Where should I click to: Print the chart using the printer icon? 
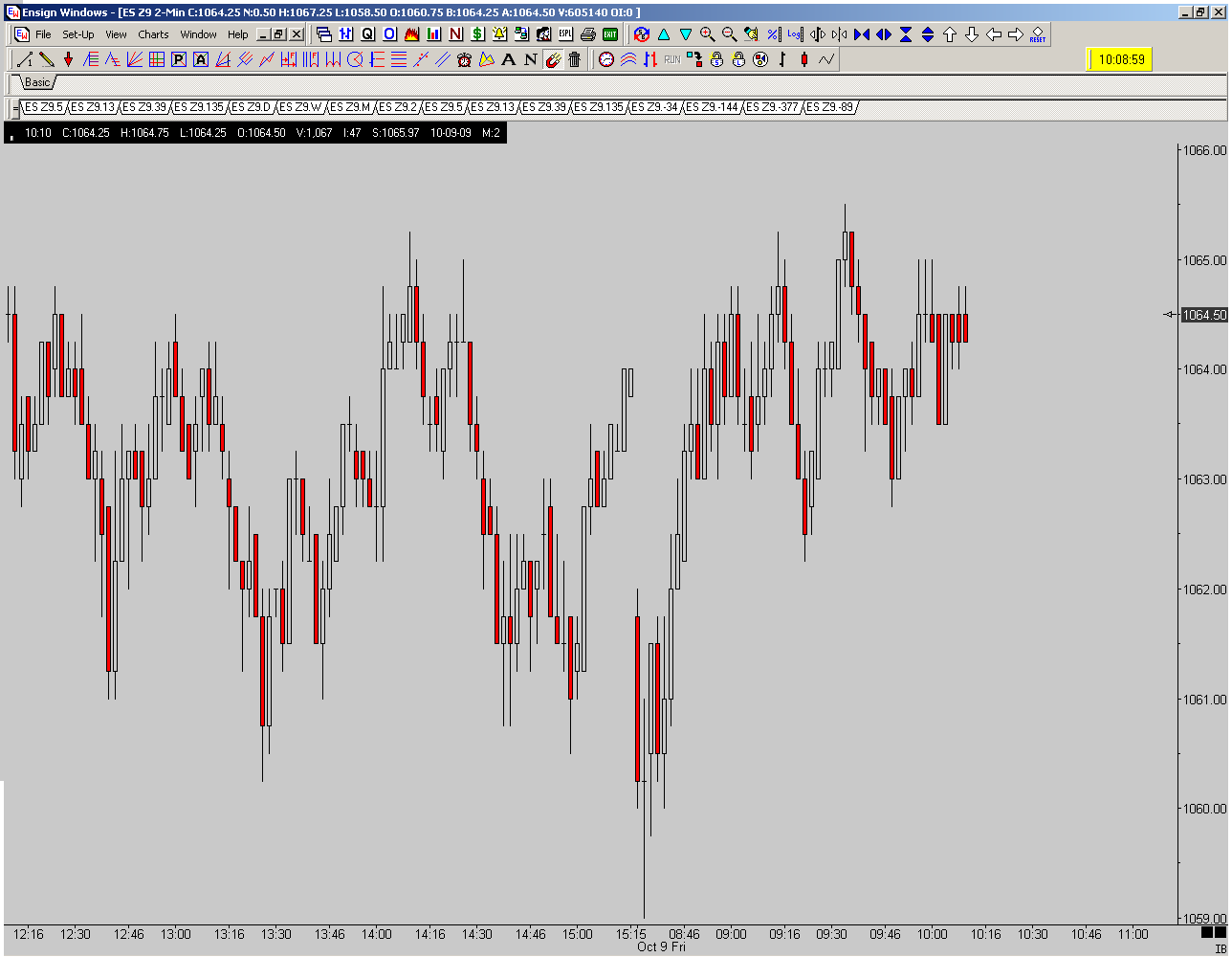click(587, 34)
